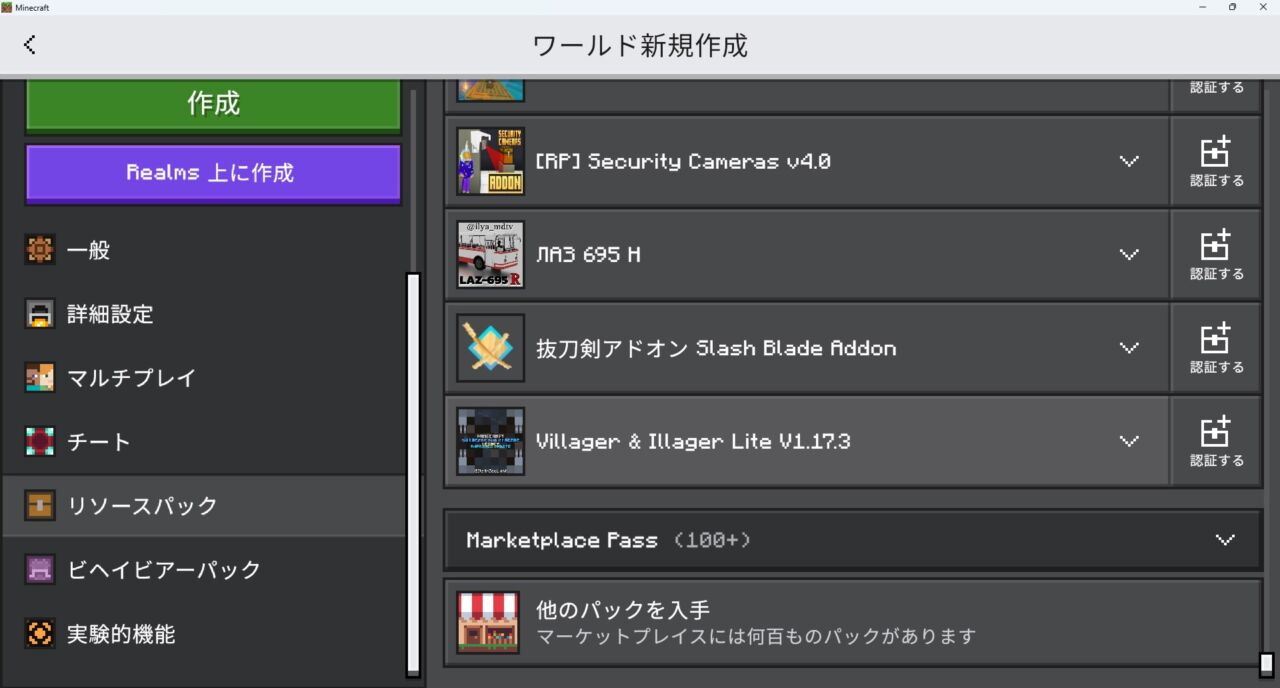
Task: Go back with the top-left arrow
Action: coord(29,44)
